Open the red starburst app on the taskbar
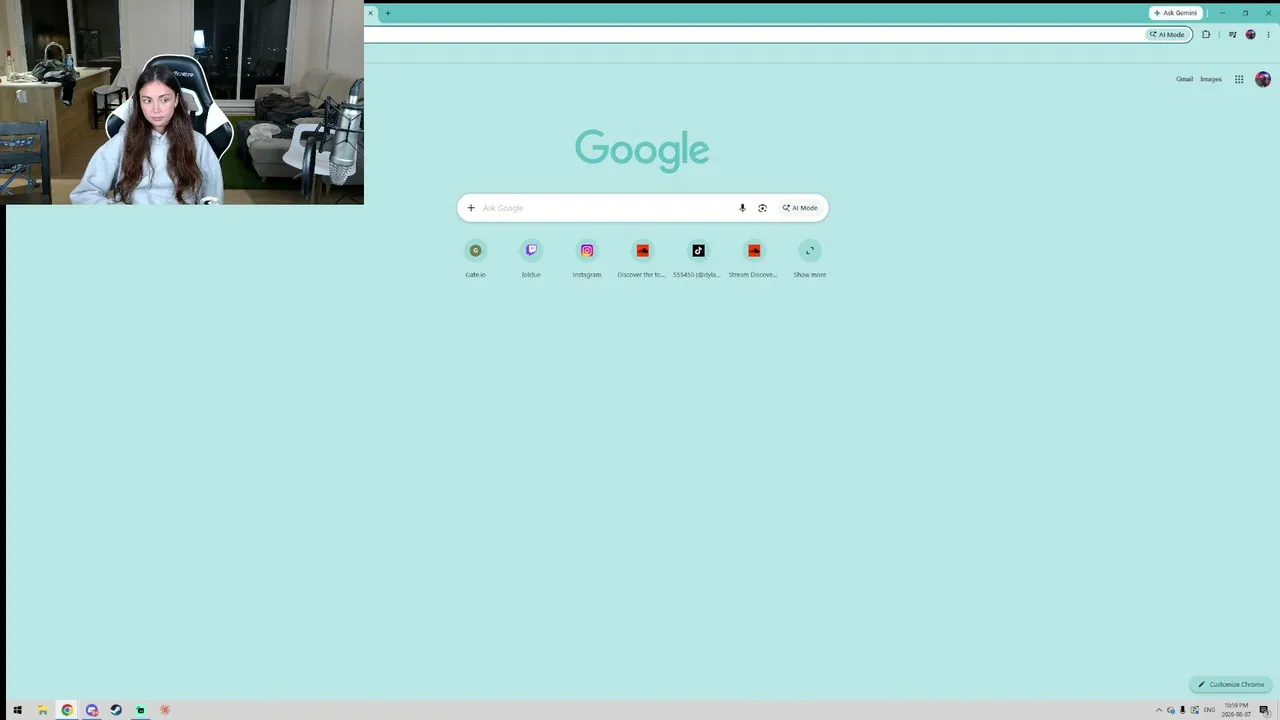The height and width of the screenshot is (720, 1280). point(165,710)
